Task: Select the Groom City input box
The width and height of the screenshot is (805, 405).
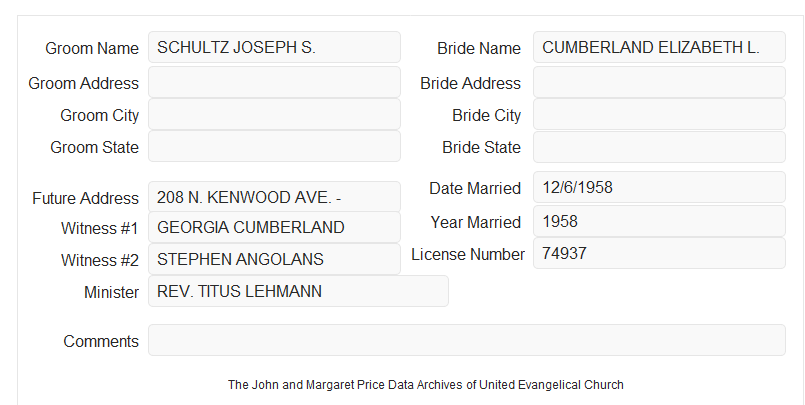Action: click(x=274, y=114)
